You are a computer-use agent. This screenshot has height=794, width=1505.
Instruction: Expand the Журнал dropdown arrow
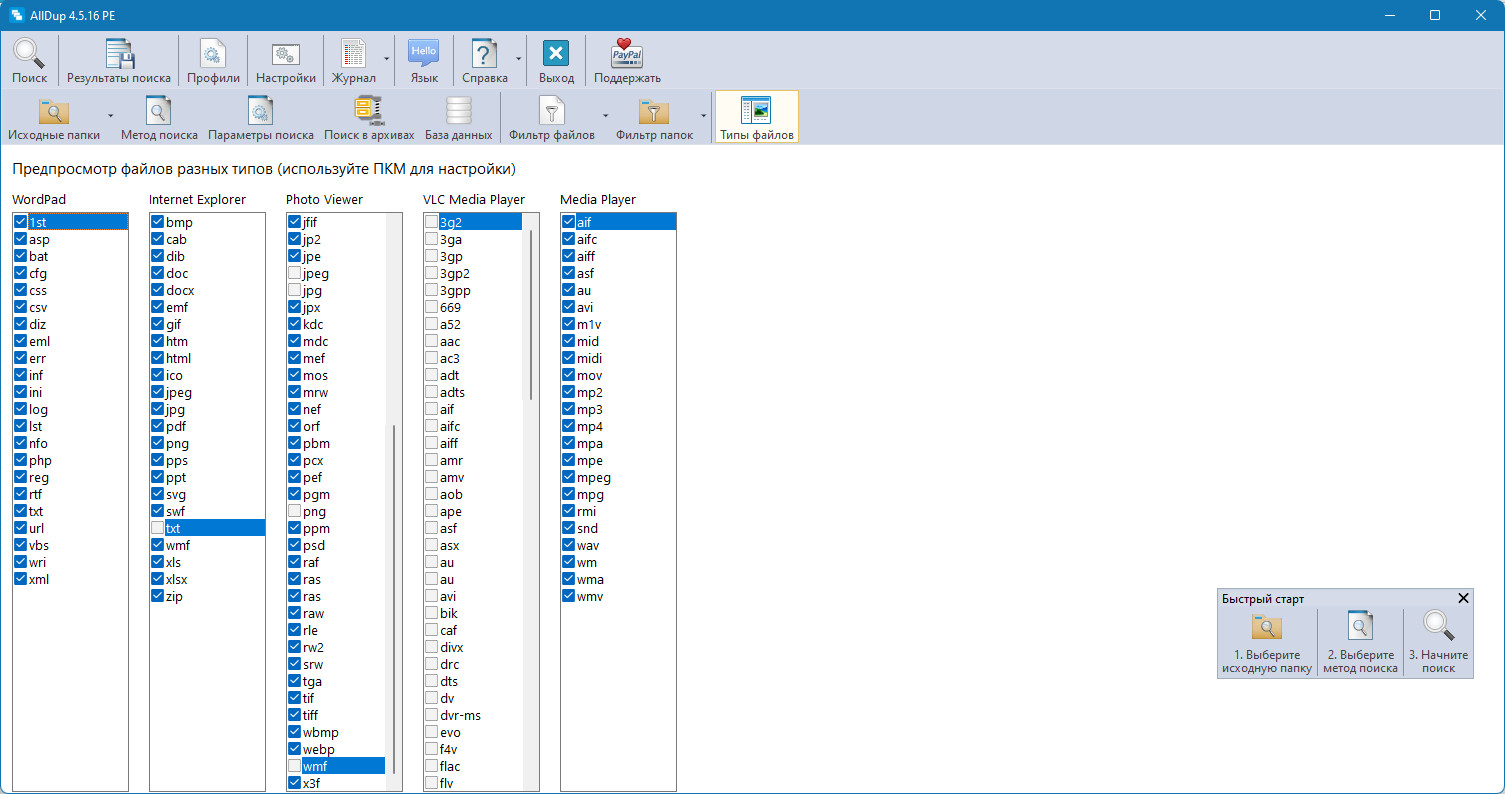[386, 60]
